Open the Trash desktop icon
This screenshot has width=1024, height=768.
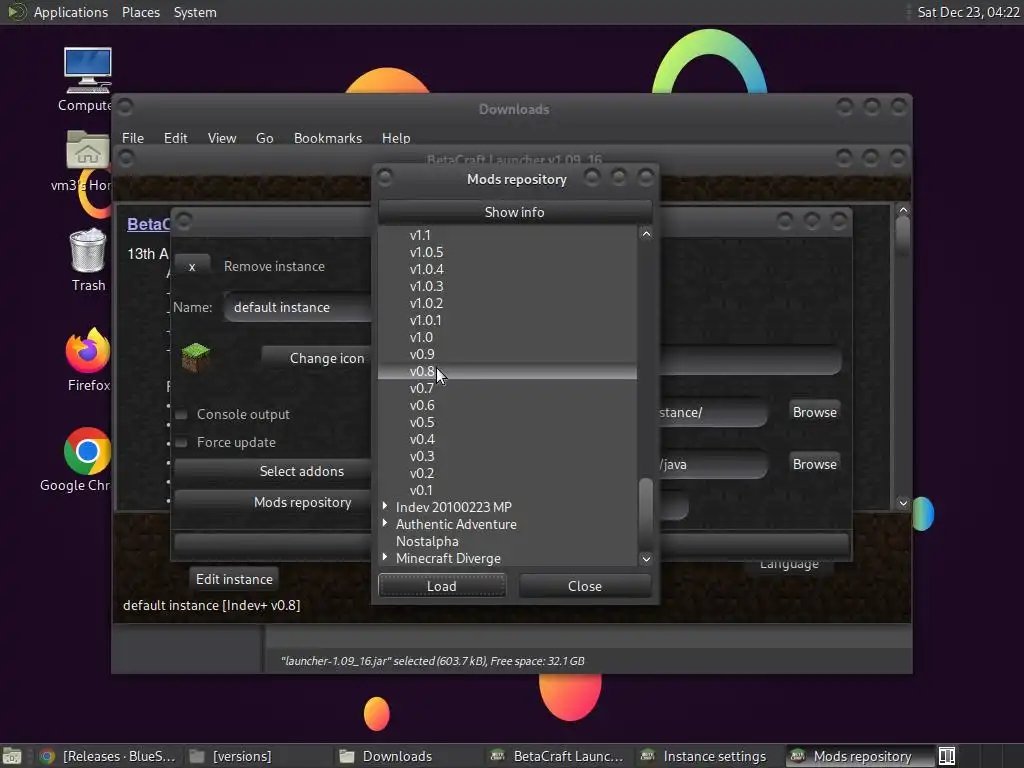(x=88, y=250)
